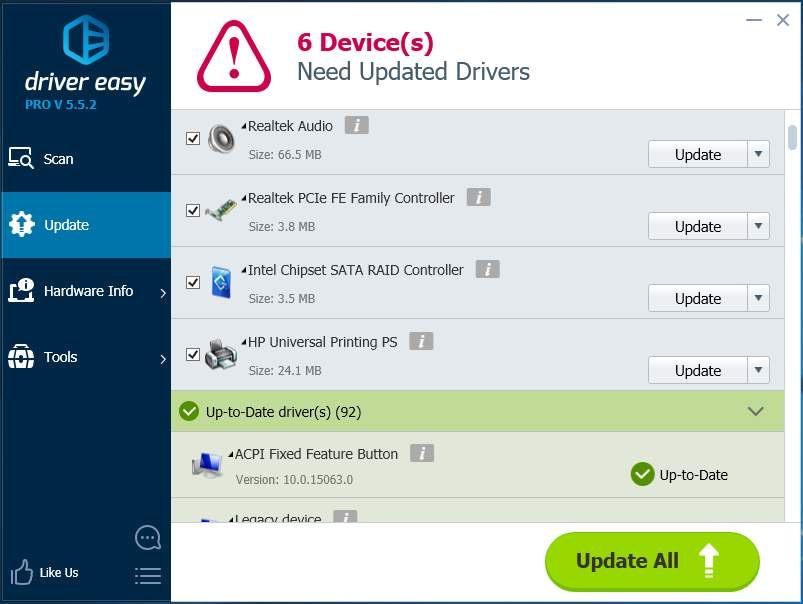Open info for Realtek Audio

coord(356,124)
